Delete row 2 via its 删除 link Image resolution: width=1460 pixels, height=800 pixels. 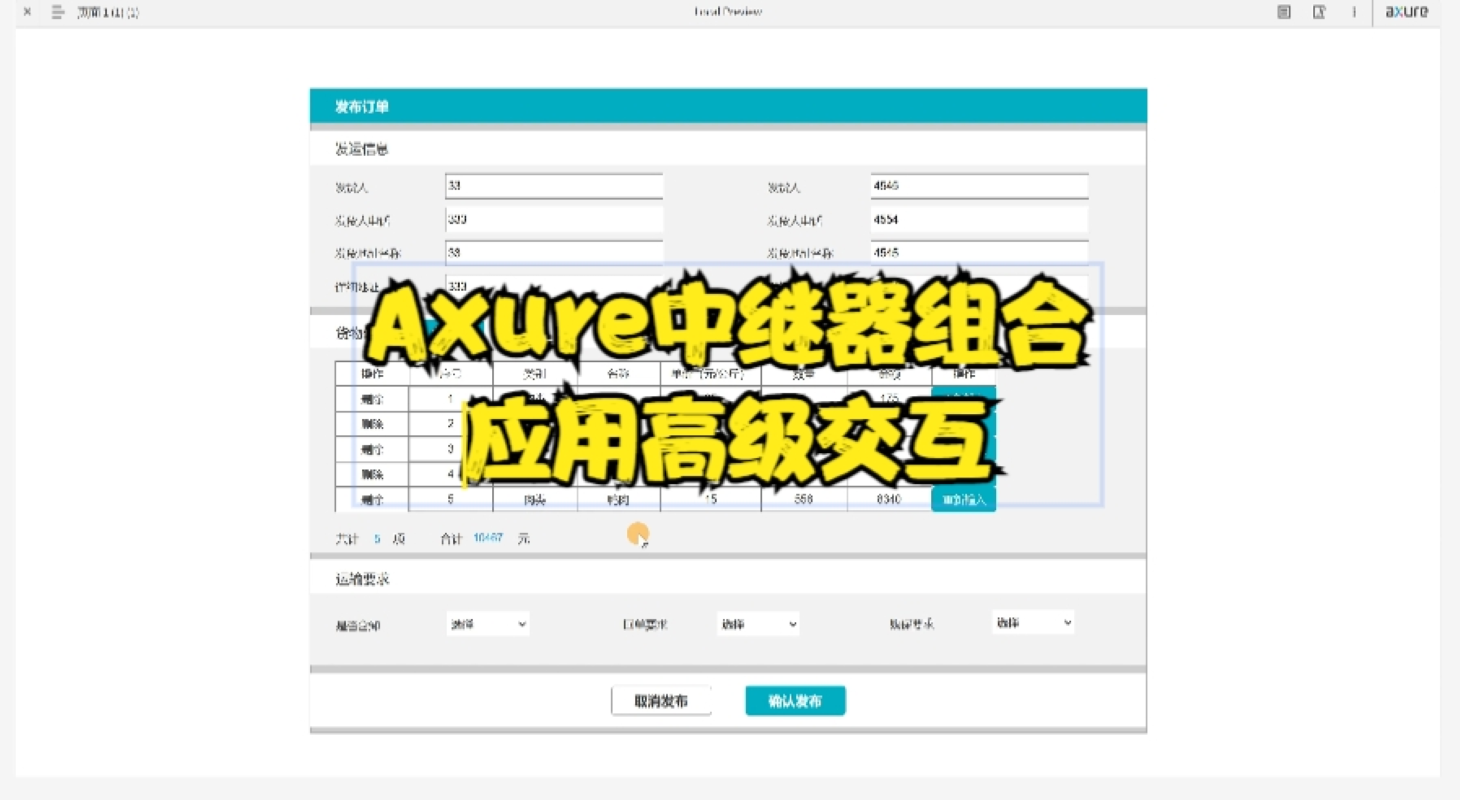(372, 424)
